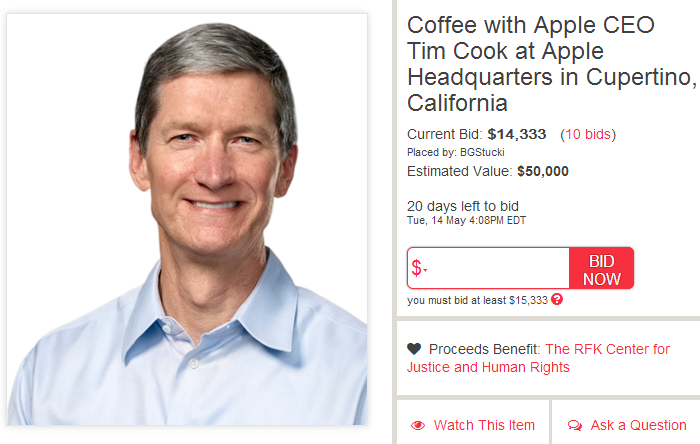700x444 pixels.
Task: Click the eye icon for watching item
Action: (418, 425)
